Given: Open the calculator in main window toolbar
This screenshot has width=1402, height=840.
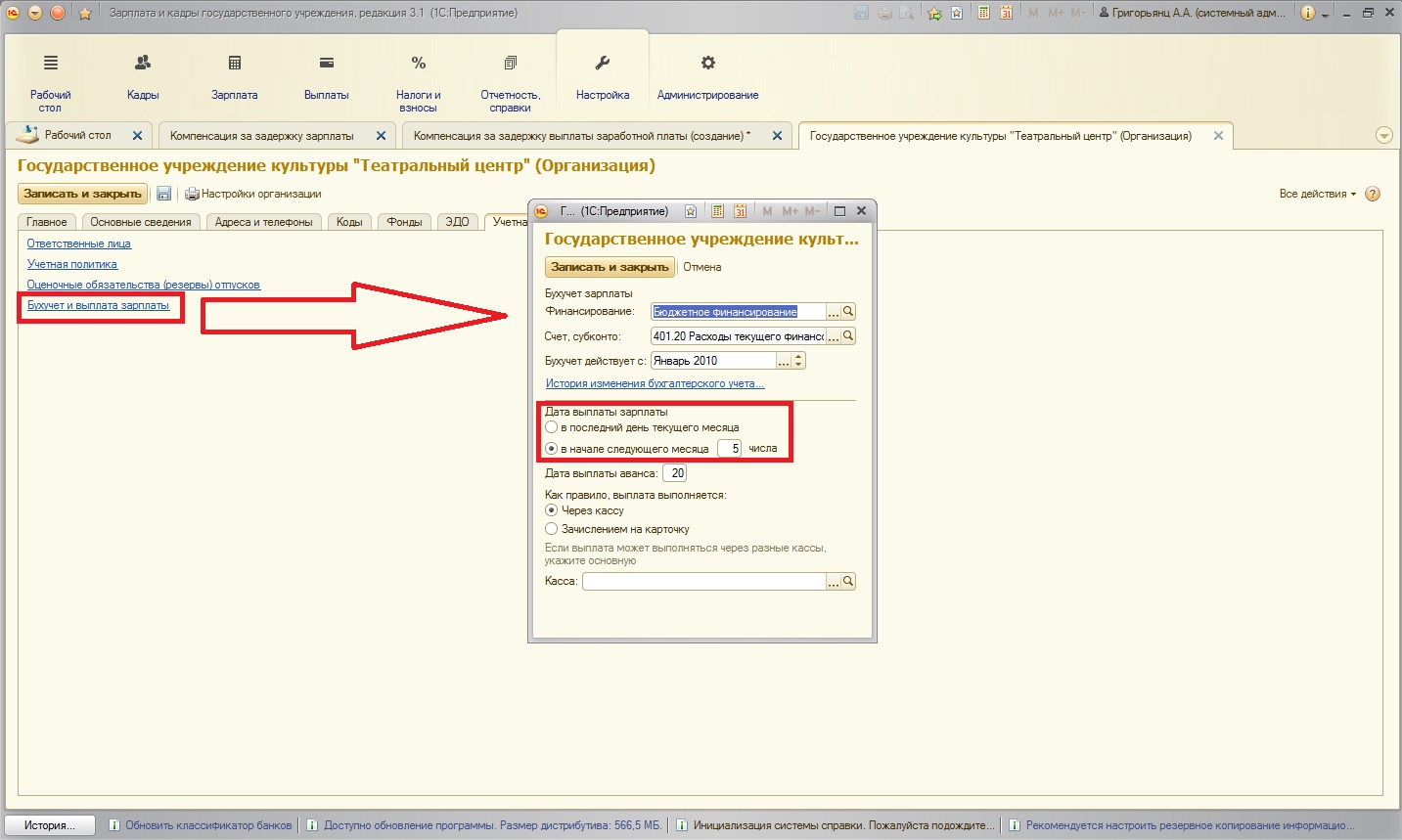Looking at the screenshot, I should pyautogui.click(x=983, y=13).
